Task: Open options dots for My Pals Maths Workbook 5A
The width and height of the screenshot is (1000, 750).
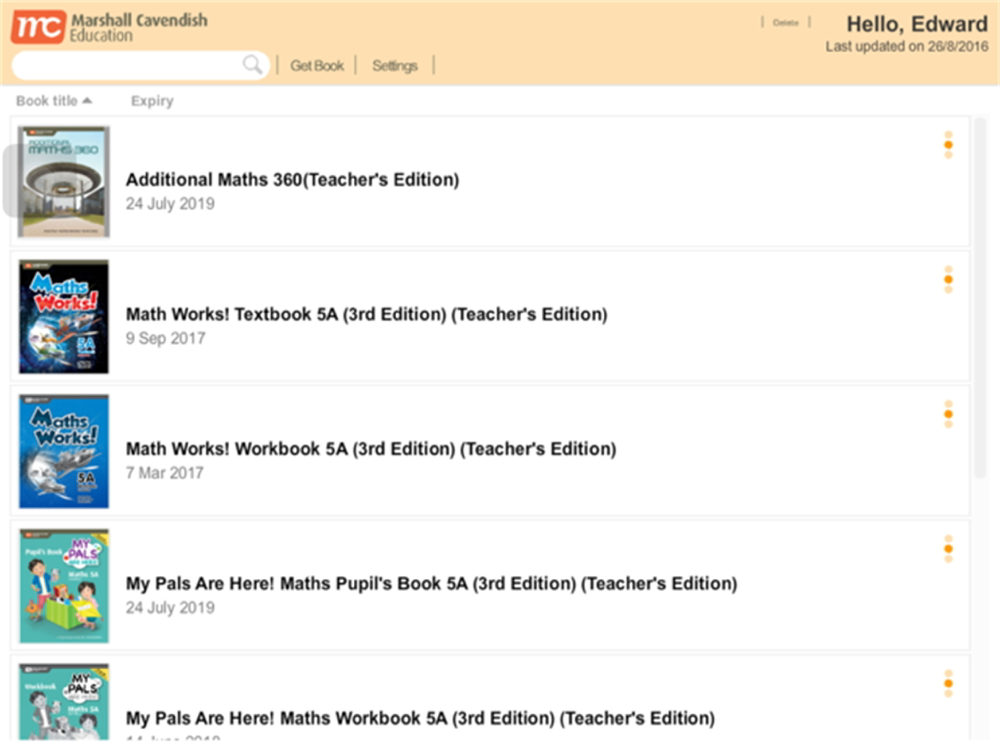Action: 948,683
